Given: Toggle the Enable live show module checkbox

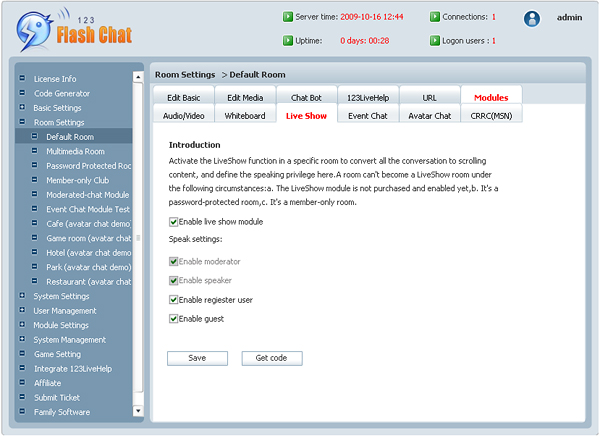Looking at the screenshot, I should click(173, 222).
